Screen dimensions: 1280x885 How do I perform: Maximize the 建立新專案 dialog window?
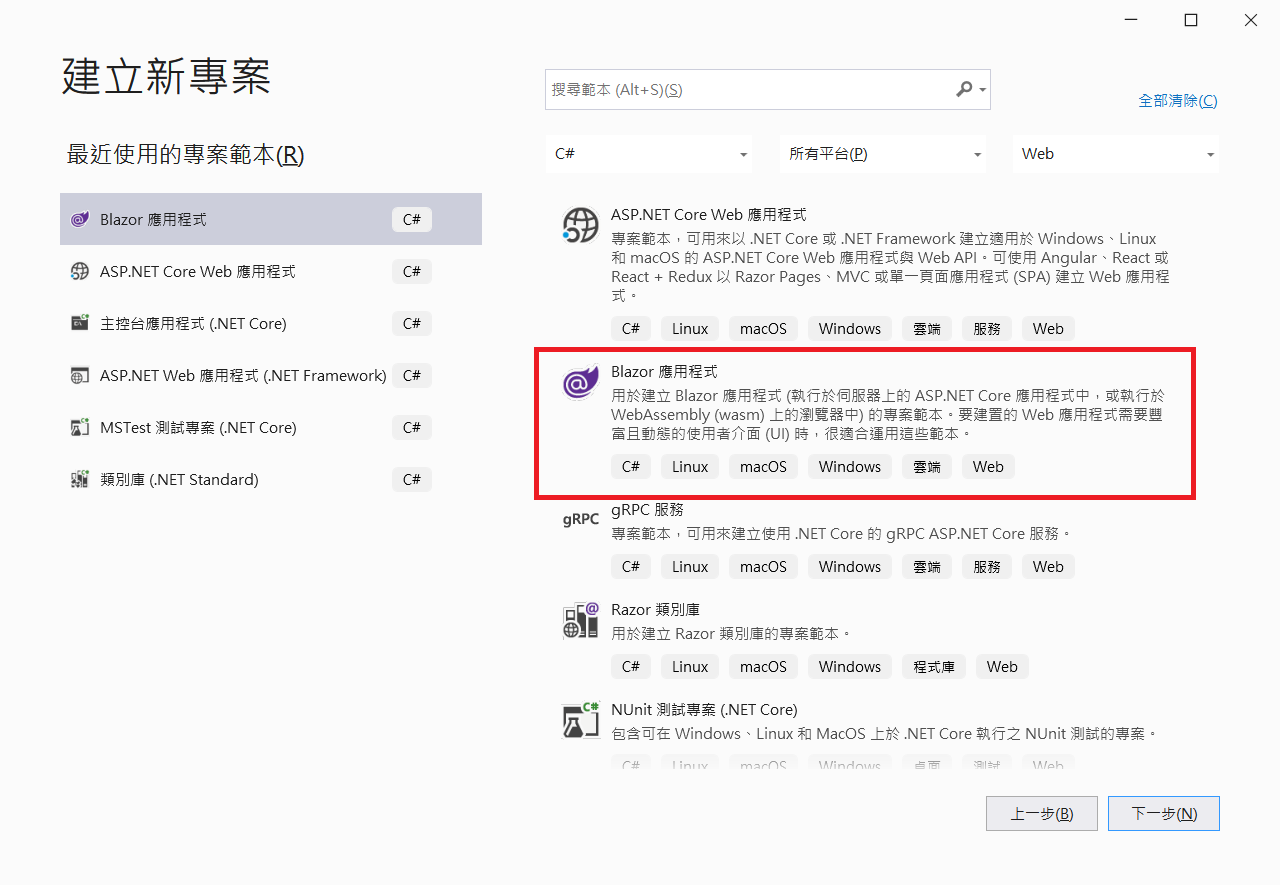click(1191, 20)
